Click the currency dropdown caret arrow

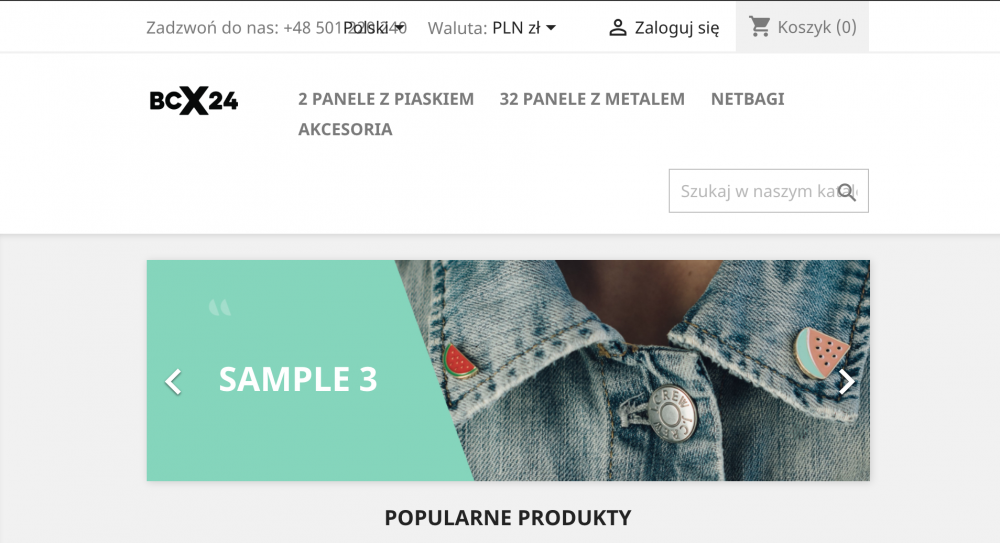pos(551,27)
